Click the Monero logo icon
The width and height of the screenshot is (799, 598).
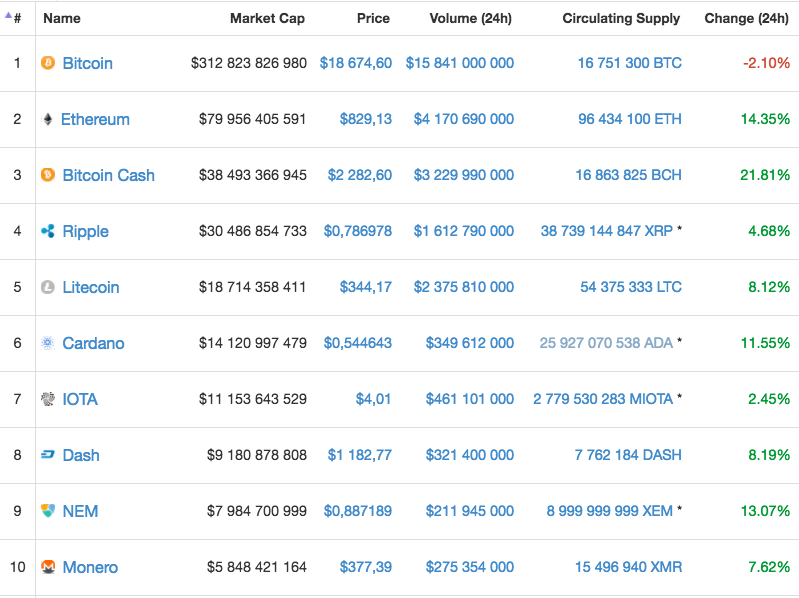(x=48, y=567)
